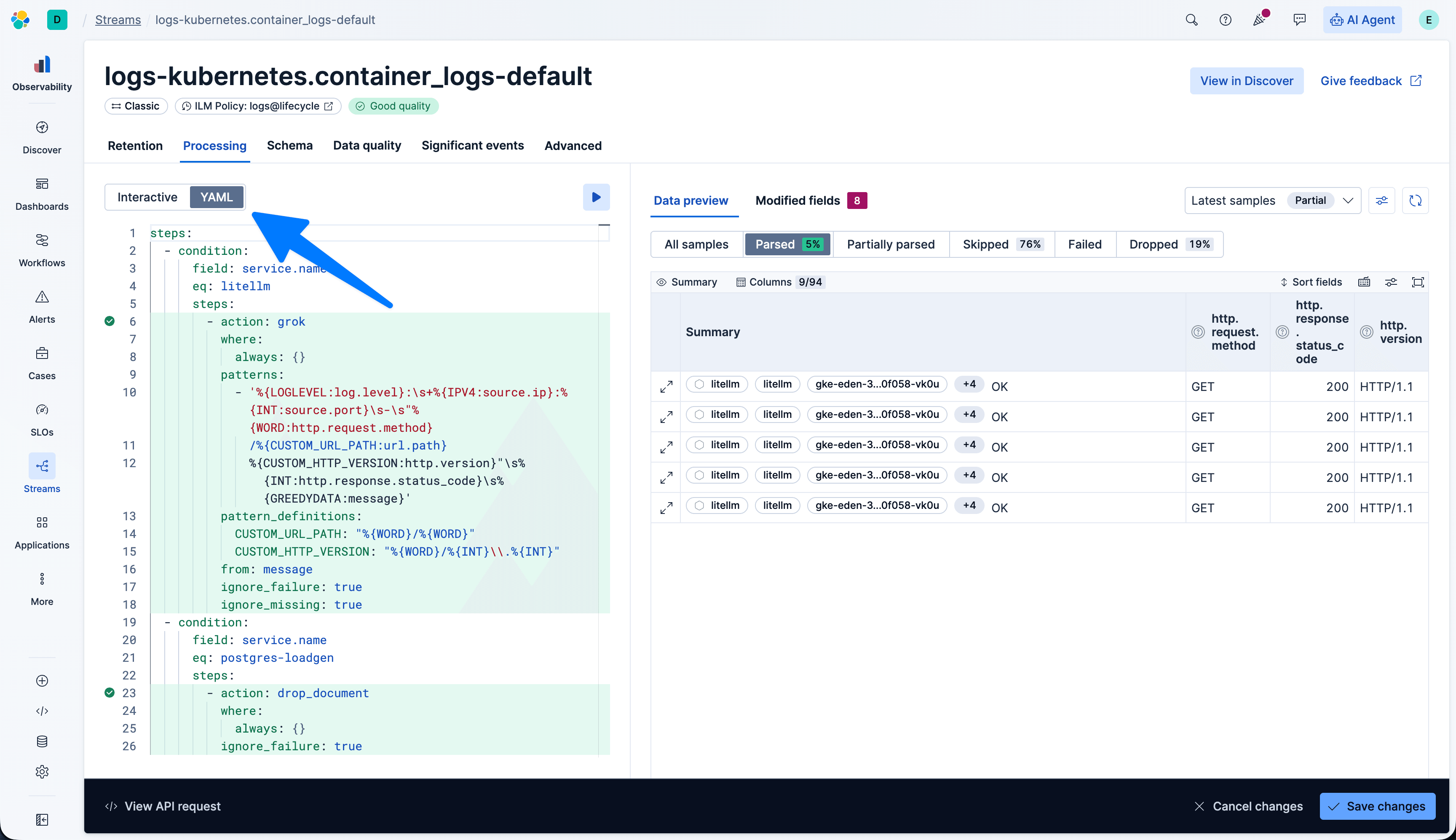The image size is (1456, 840).
Task: Open the Modified fields tab
Action: pos(797,200)
